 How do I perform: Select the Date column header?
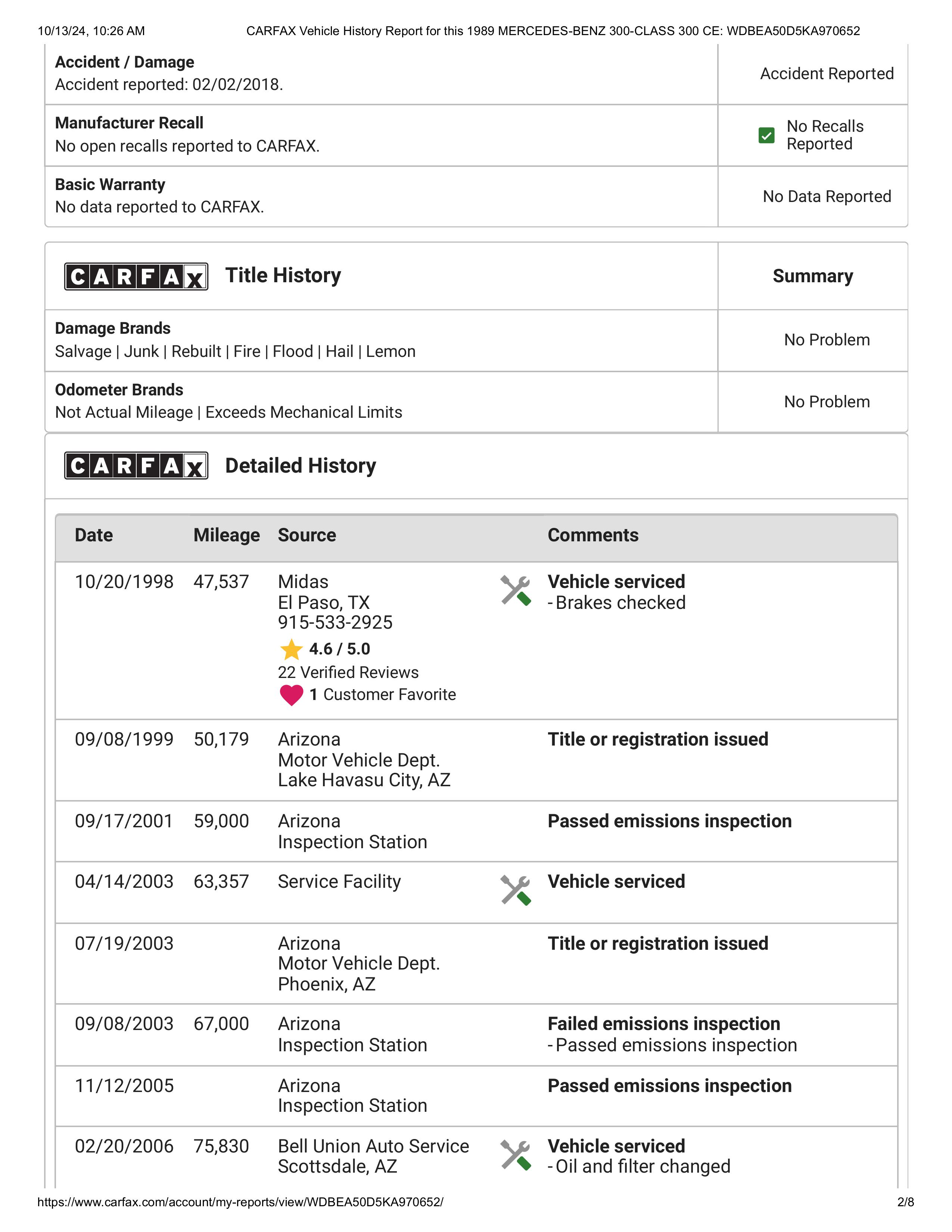click(x=94, y=535)
